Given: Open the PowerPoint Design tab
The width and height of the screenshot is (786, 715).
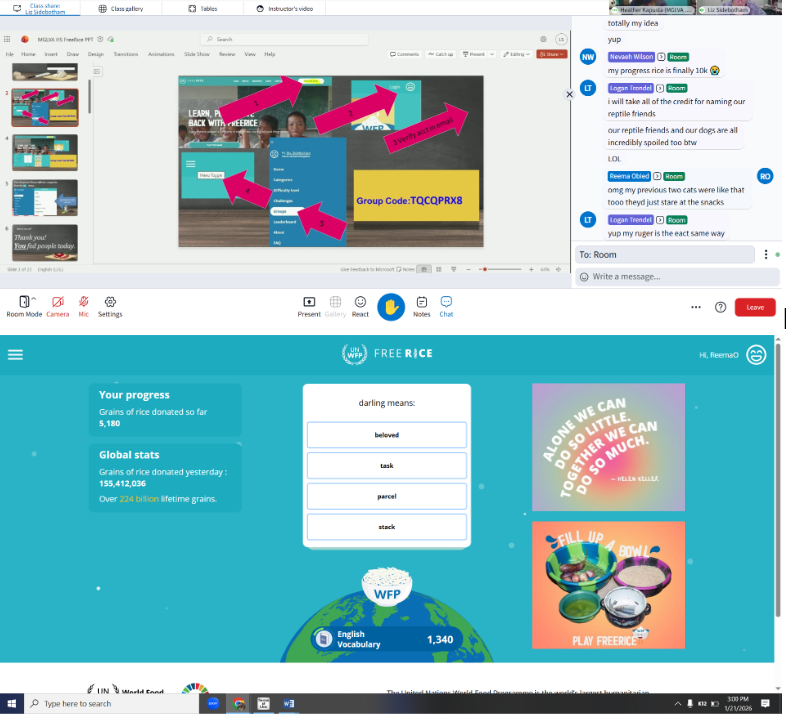Looking at the screenshot, I should [96, 54].
